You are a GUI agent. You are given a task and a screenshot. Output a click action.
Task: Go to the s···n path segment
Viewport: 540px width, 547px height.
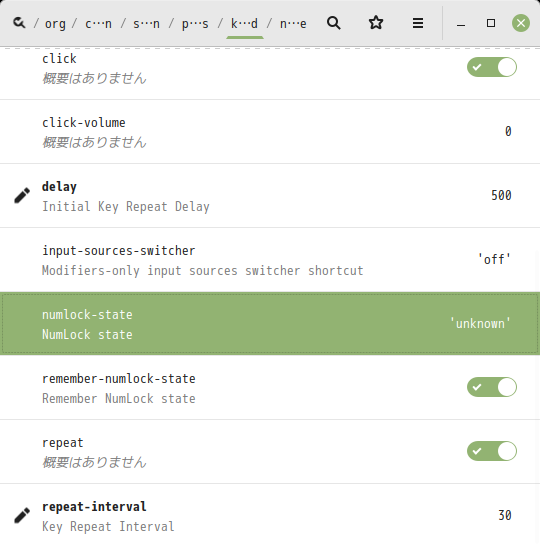click(x=147, y=24)
